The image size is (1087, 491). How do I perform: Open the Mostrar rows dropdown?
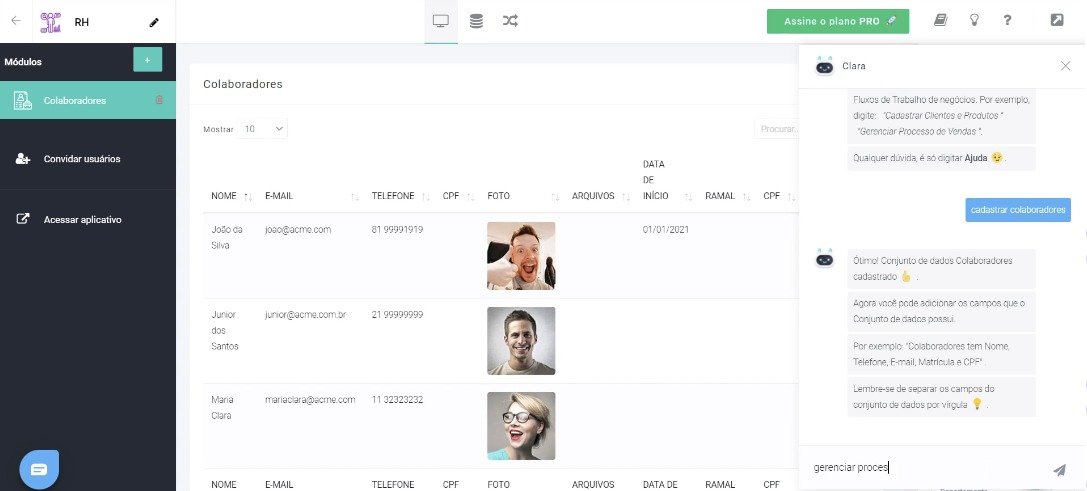[x=263, y=129]
